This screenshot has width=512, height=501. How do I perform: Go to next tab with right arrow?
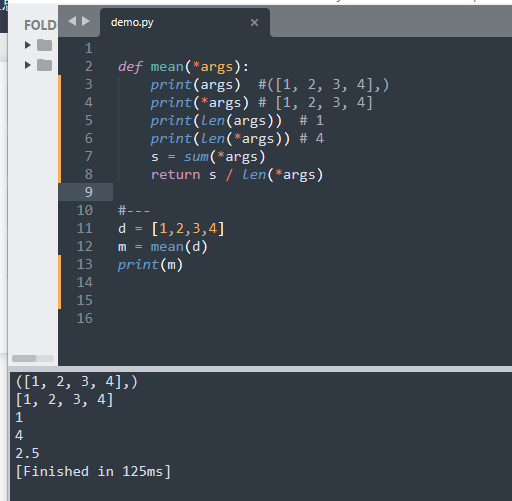click(x=86, y=21)
